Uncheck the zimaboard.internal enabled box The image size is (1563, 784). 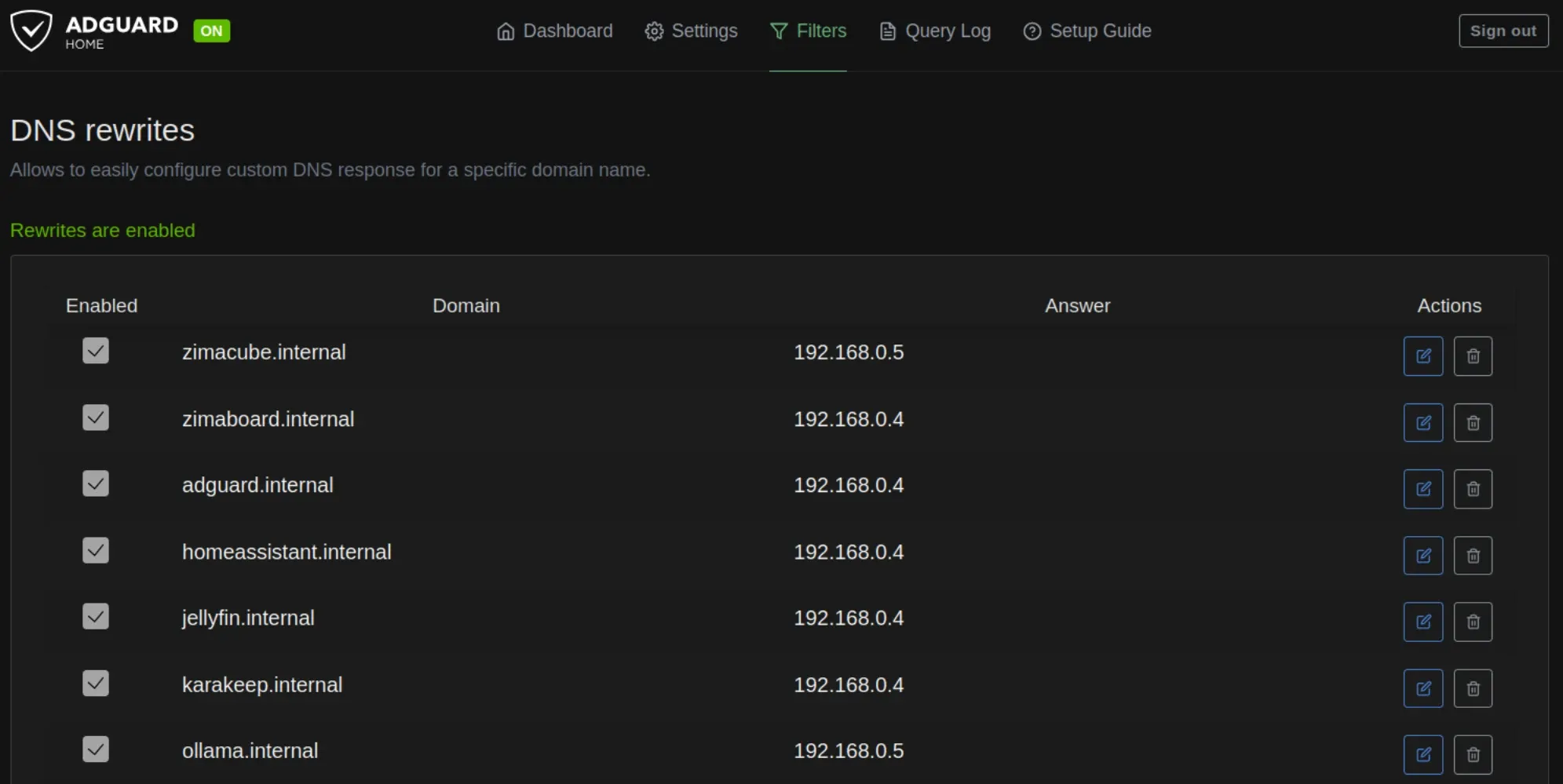coord(96,418)
